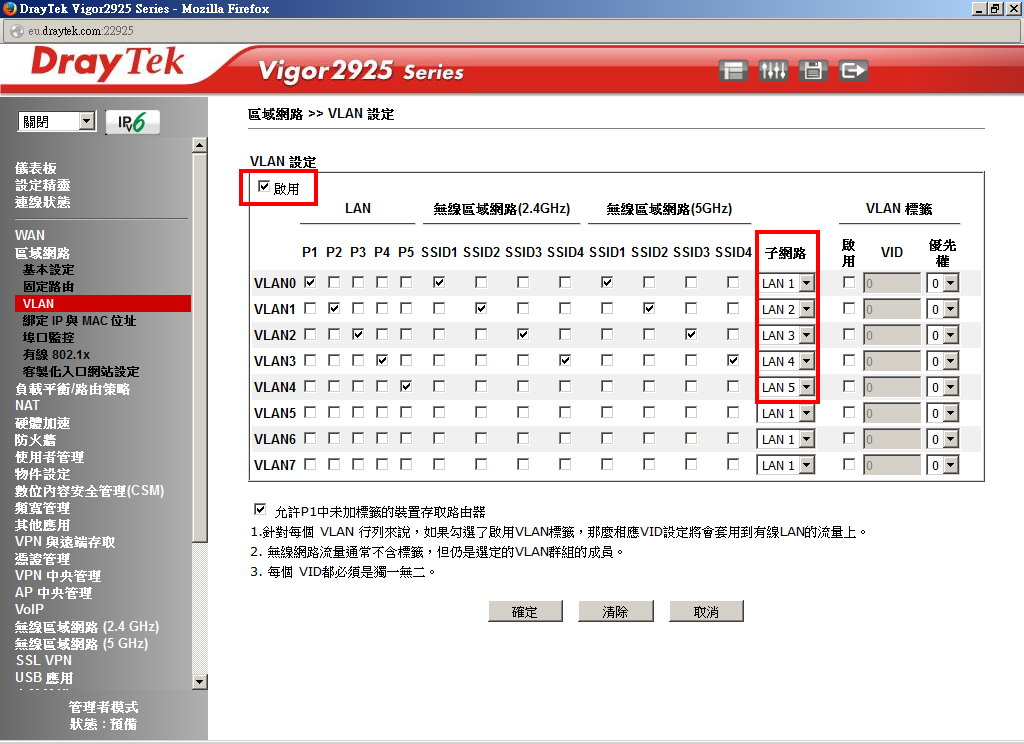Click the 清除 clear button

click(615, 612)
